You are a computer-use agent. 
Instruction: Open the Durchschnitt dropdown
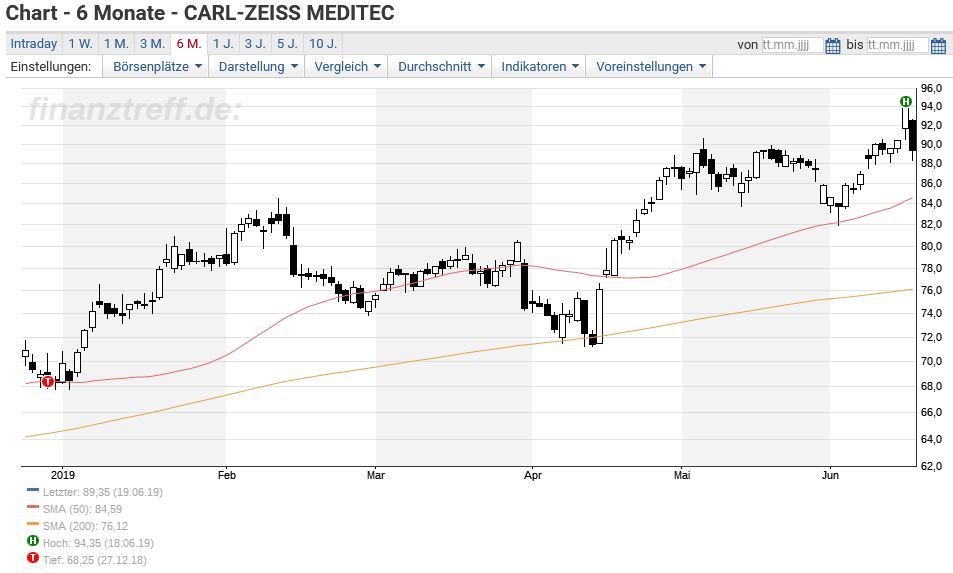pos(441,66)
